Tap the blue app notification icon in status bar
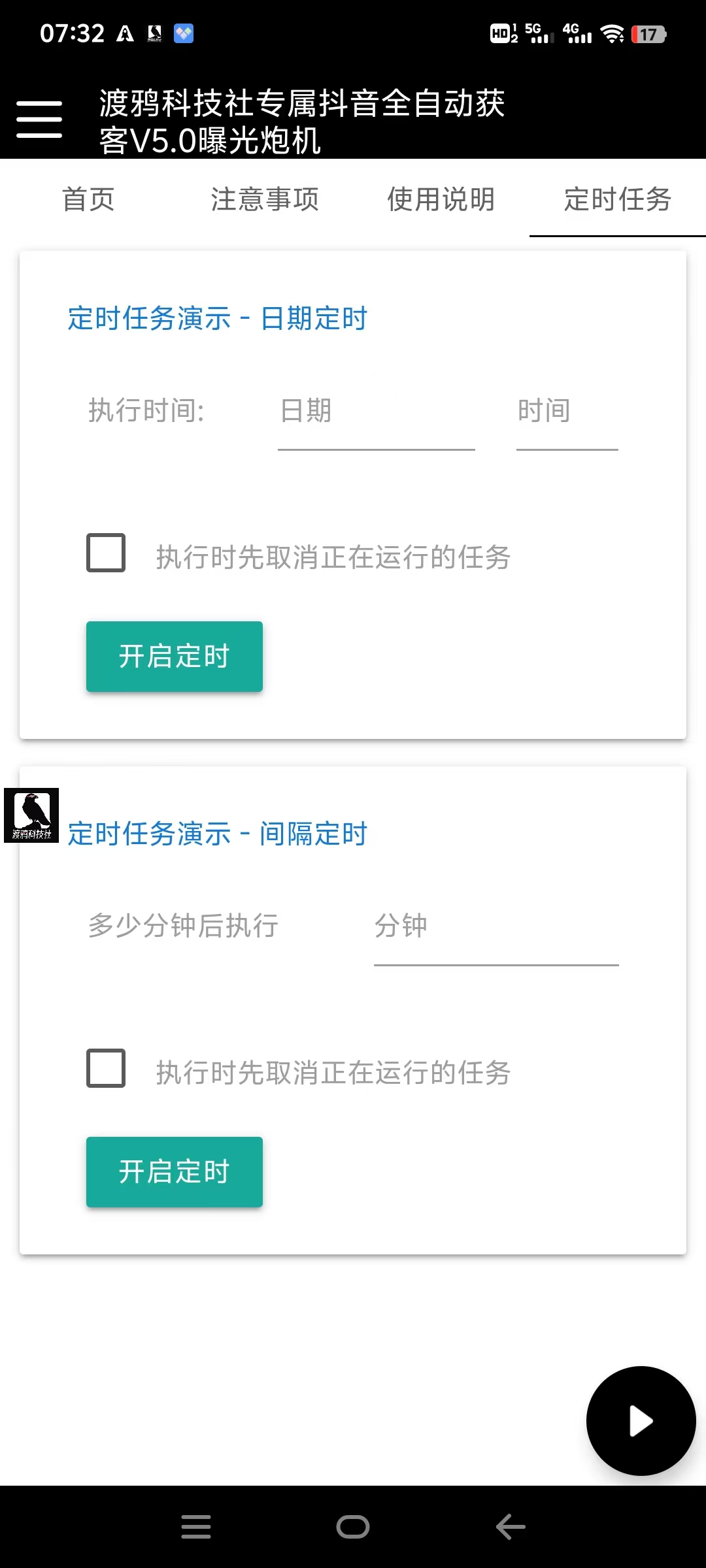Viewport: 706px width, 1568px height. pyautogui.click(x=184, y=33)
